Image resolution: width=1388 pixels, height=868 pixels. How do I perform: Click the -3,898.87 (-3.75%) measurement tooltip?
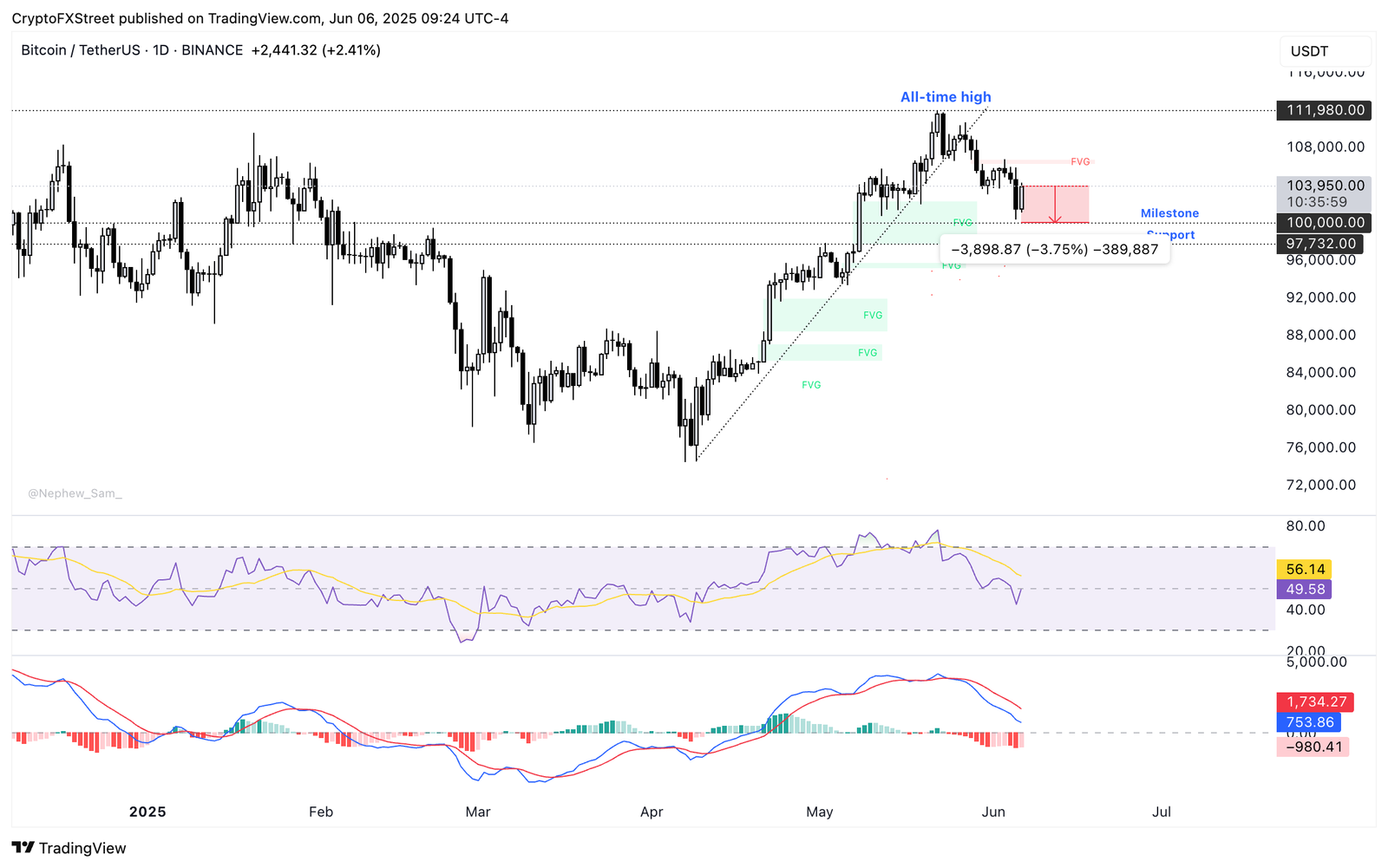point(1055,250)
